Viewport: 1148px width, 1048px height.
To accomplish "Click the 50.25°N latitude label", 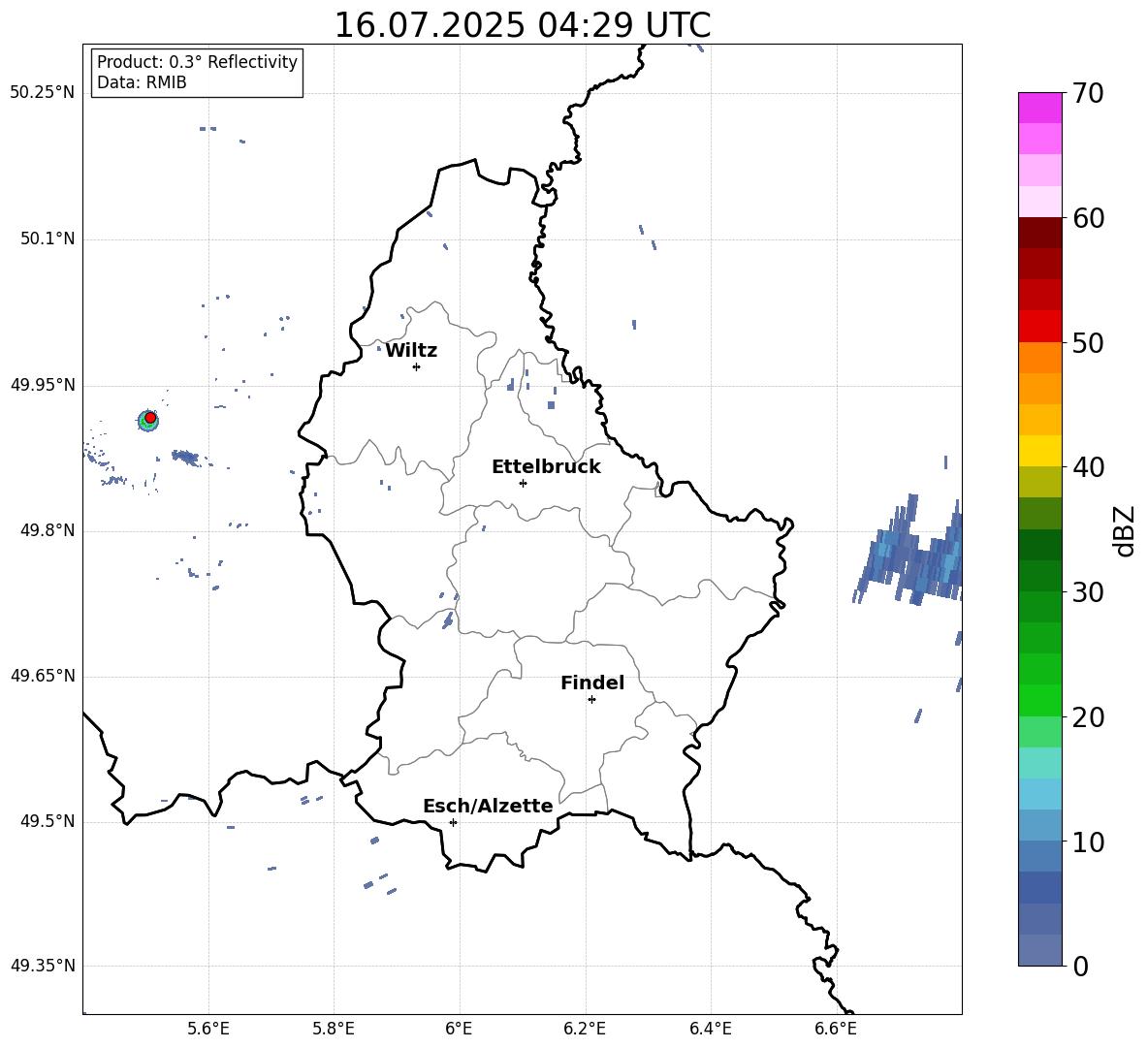I will pos(43,93).
